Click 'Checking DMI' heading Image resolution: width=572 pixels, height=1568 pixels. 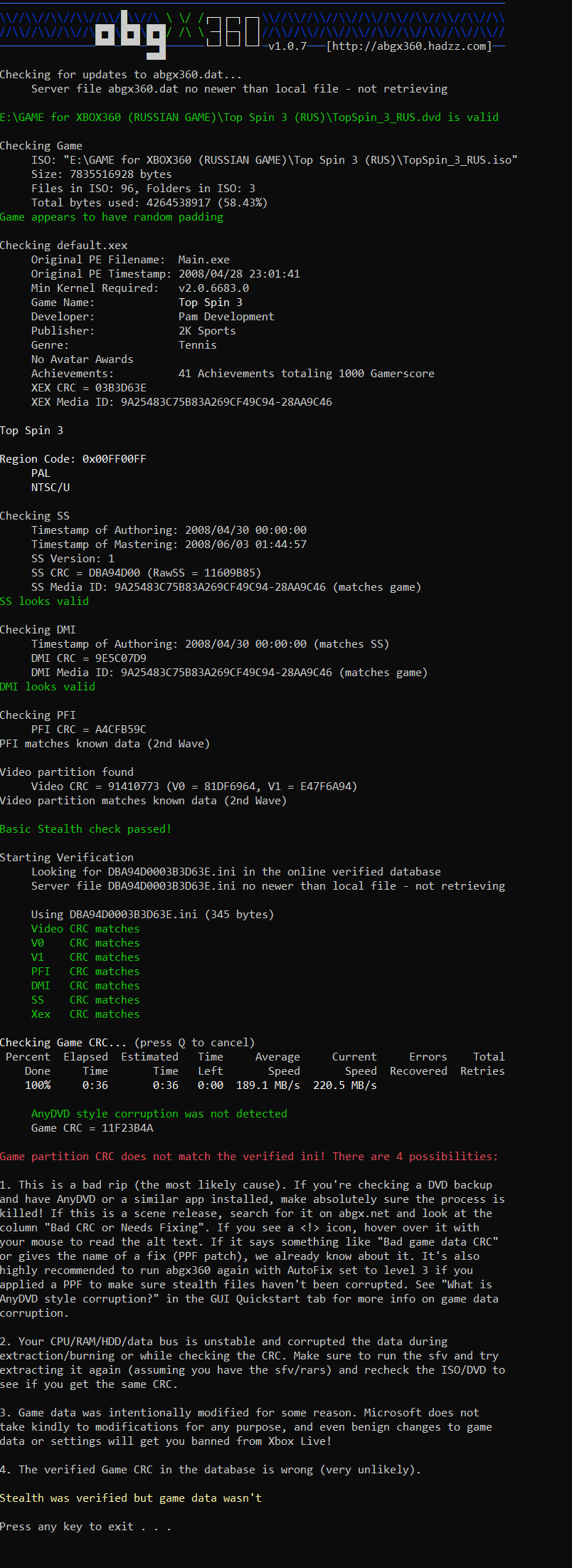pyautogui.click(x=38, y=630)
